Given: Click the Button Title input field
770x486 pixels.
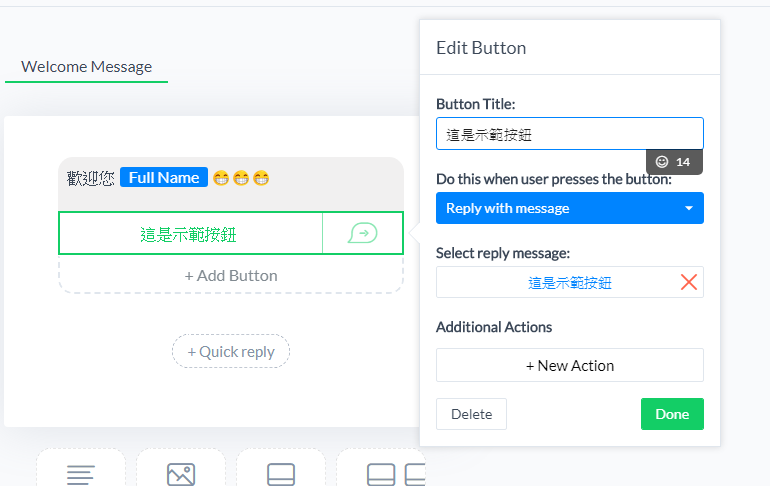Looking at the screenshot, I should click(570, 134).
